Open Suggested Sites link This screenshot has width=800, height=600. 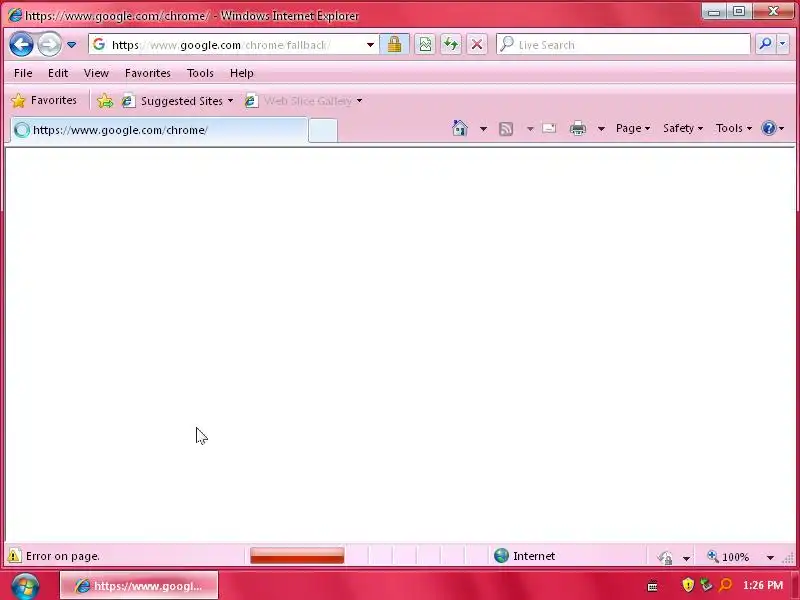pyautogui.click(x=176, y=101)
